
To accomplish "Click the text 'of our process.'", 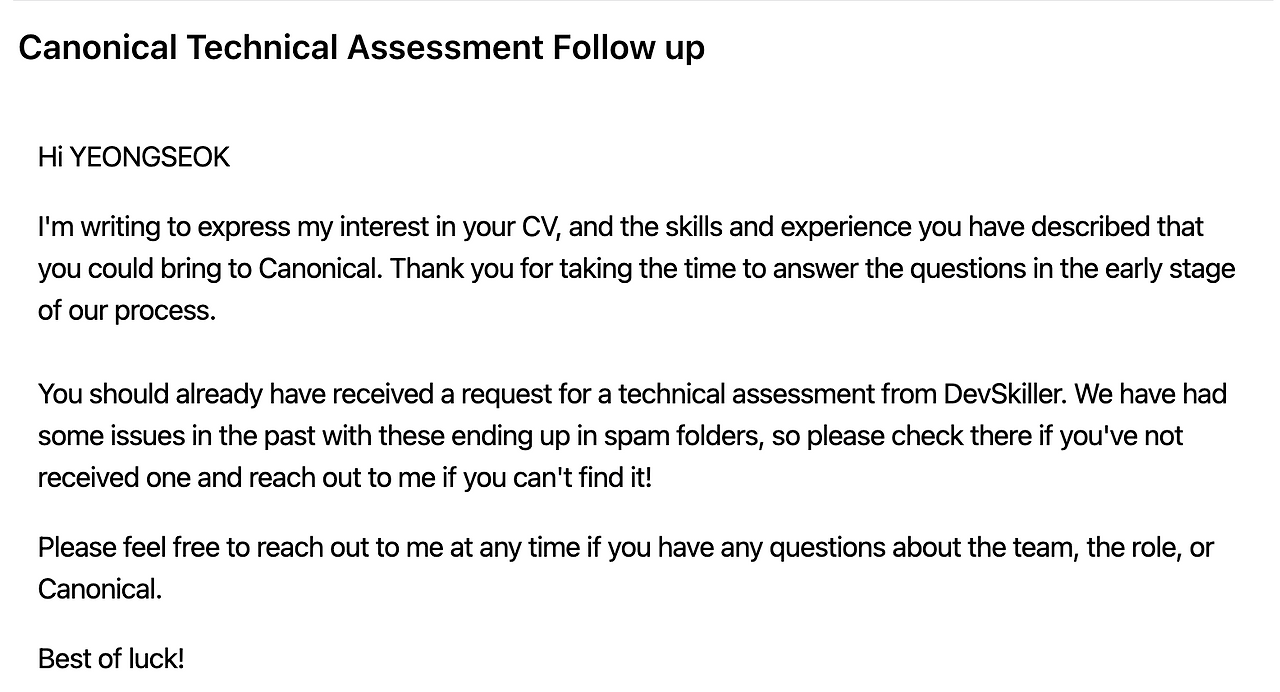I will [127, 310].
